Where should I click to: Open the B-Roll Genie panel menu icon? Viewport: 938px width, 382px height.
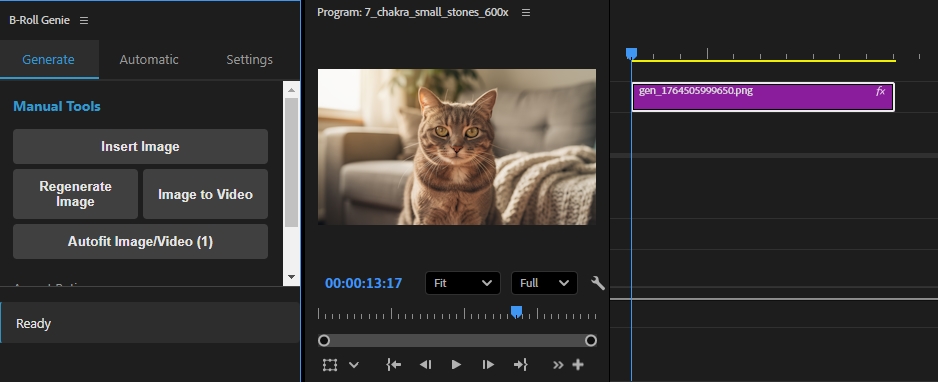[x=84, y=20]
